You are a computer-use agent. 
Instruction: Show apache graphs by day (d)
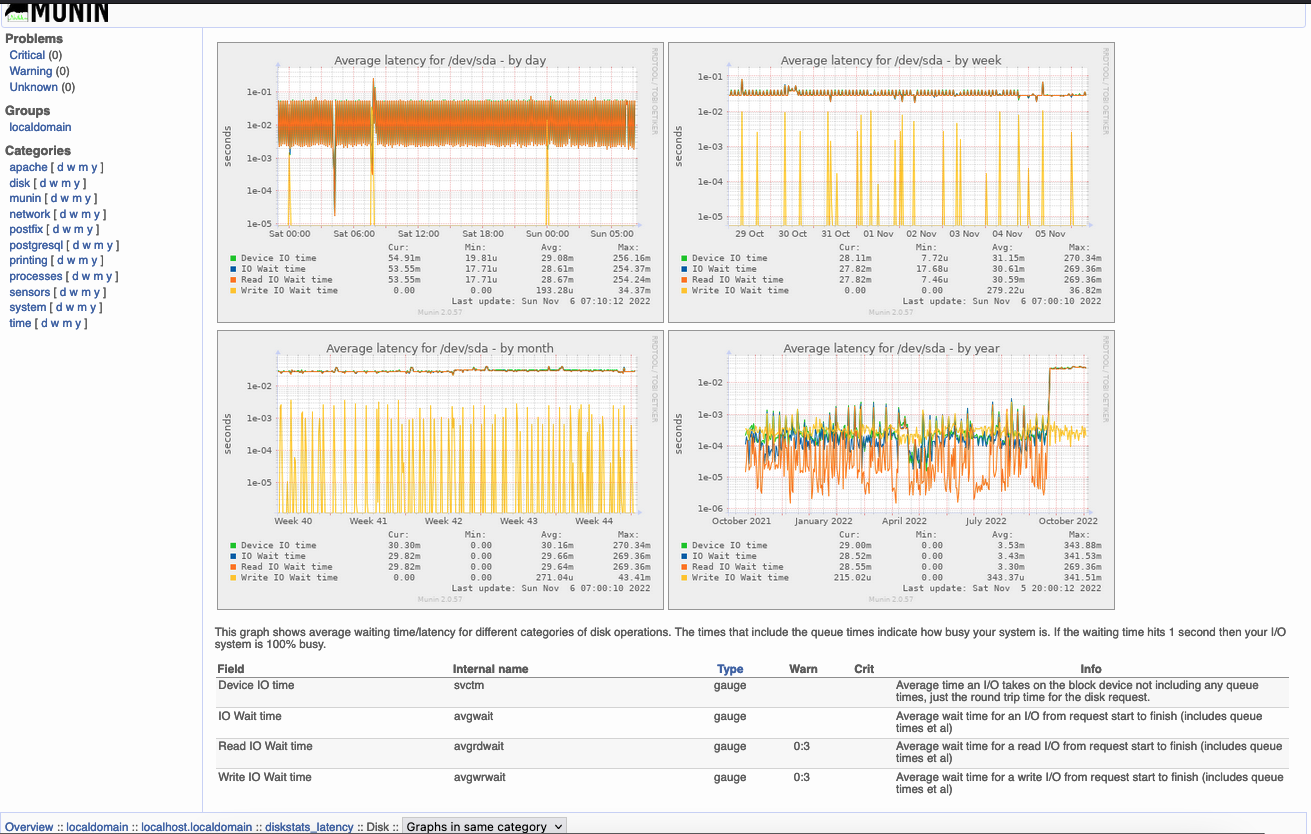(x=60, y=168)
